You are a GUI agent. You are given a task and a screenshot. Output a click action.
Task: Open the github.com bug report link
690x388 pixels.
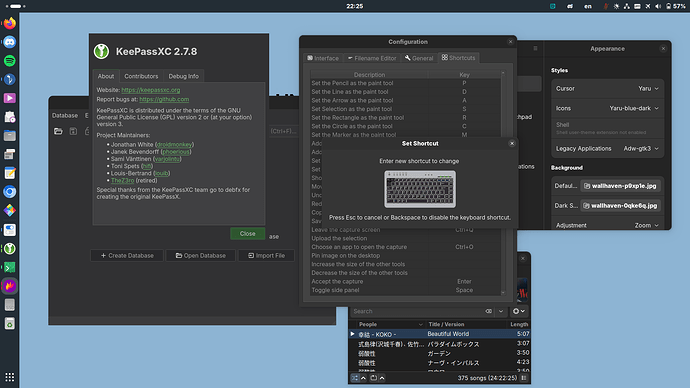click(x=164, y=99)
